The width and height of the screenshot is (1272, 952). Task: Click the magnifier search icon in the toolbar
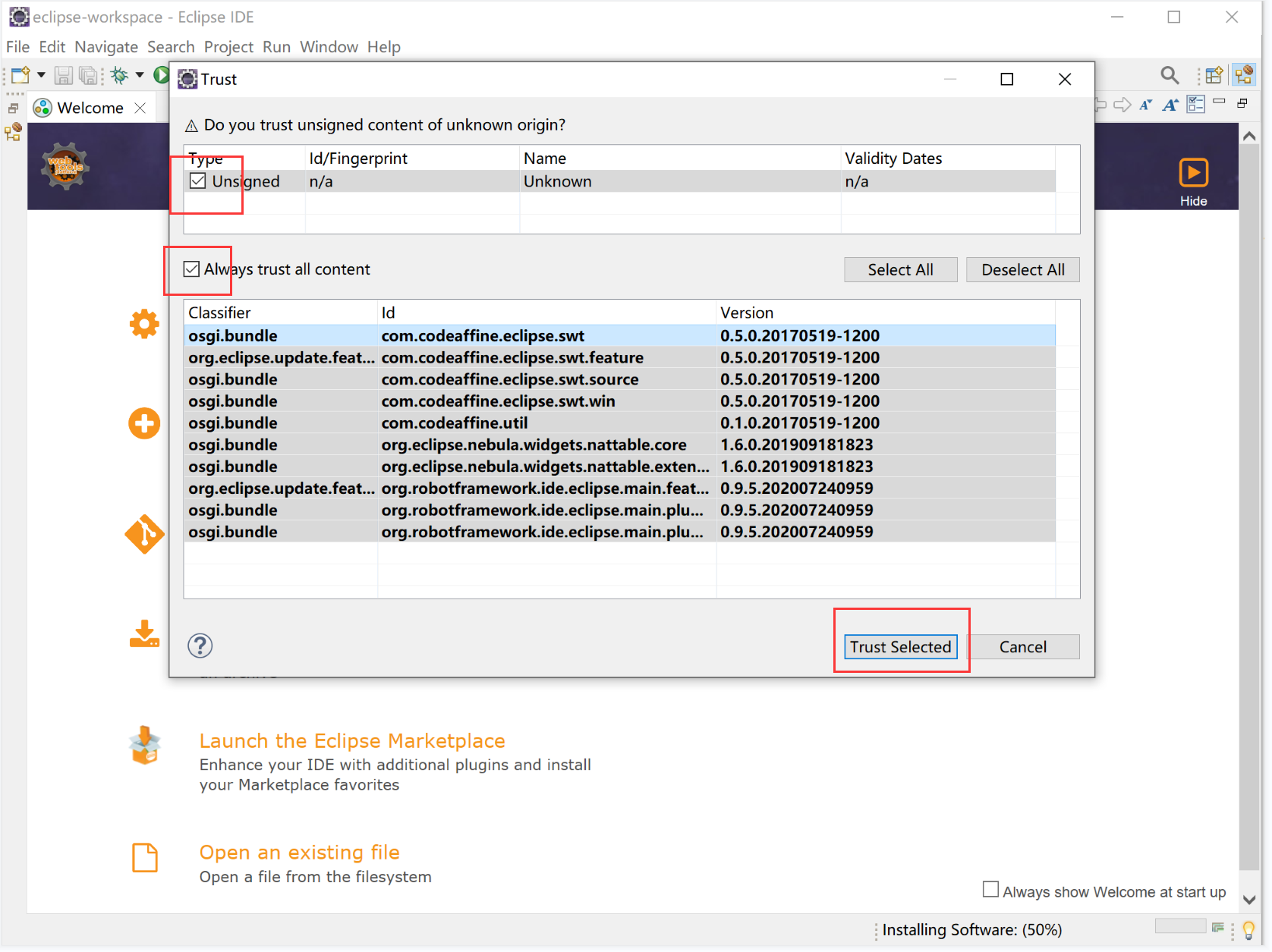point(1170,75)
